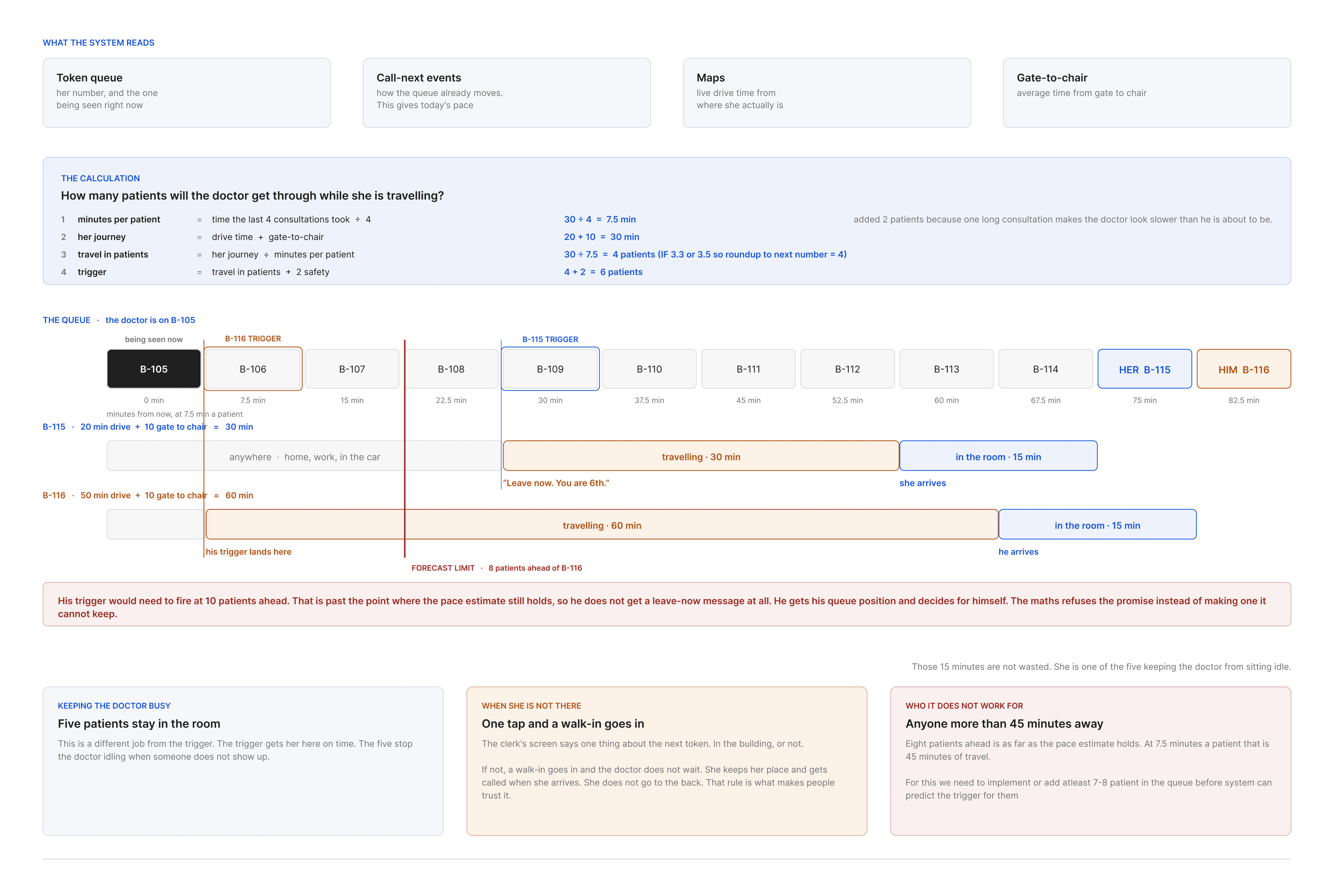Screen dimensions: 1334x896
Task: Click the B-115 "20 min drive" summary line
Action: tap(148, 427)
